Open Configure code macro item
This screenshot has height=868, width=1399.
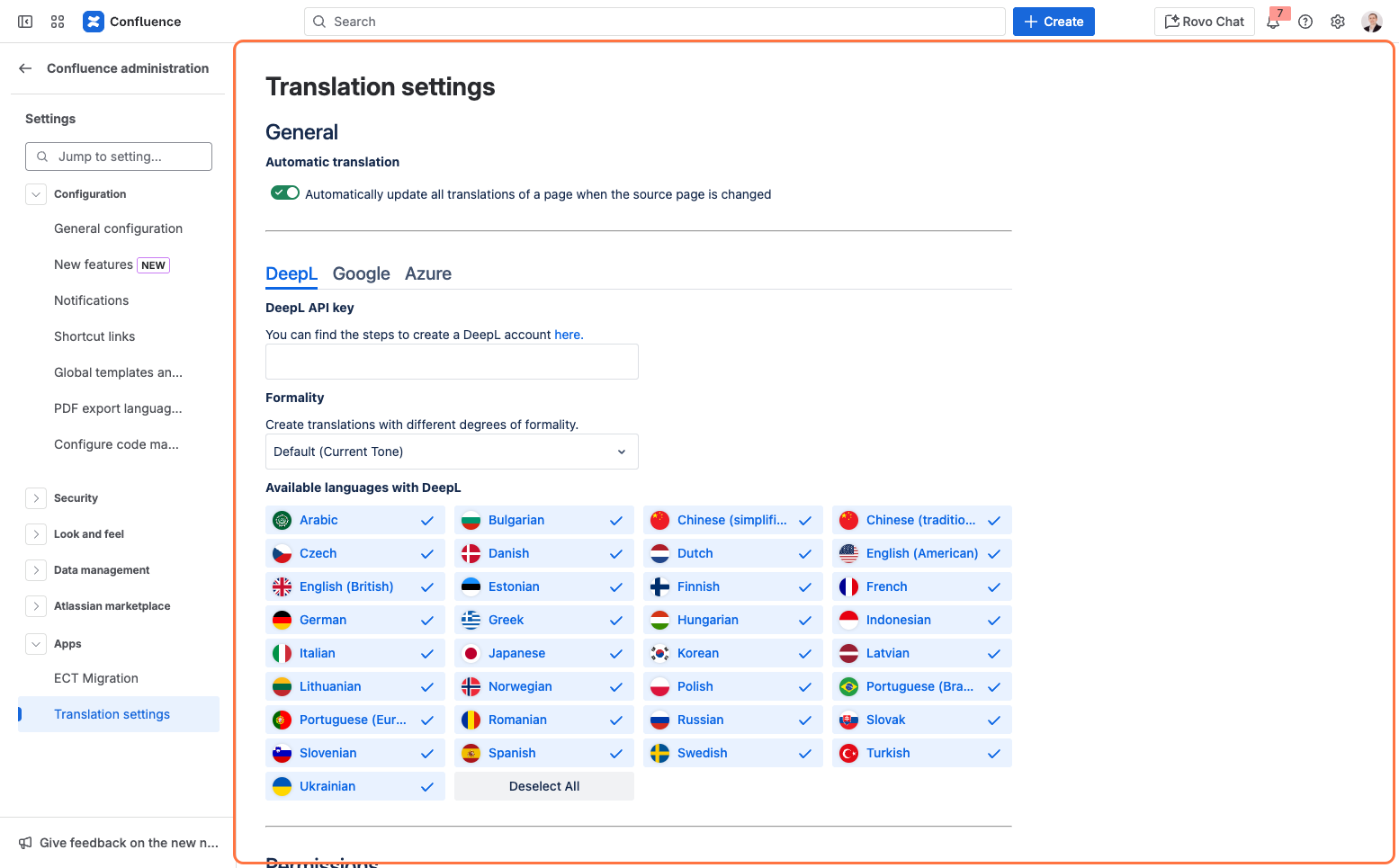point(118,444)
